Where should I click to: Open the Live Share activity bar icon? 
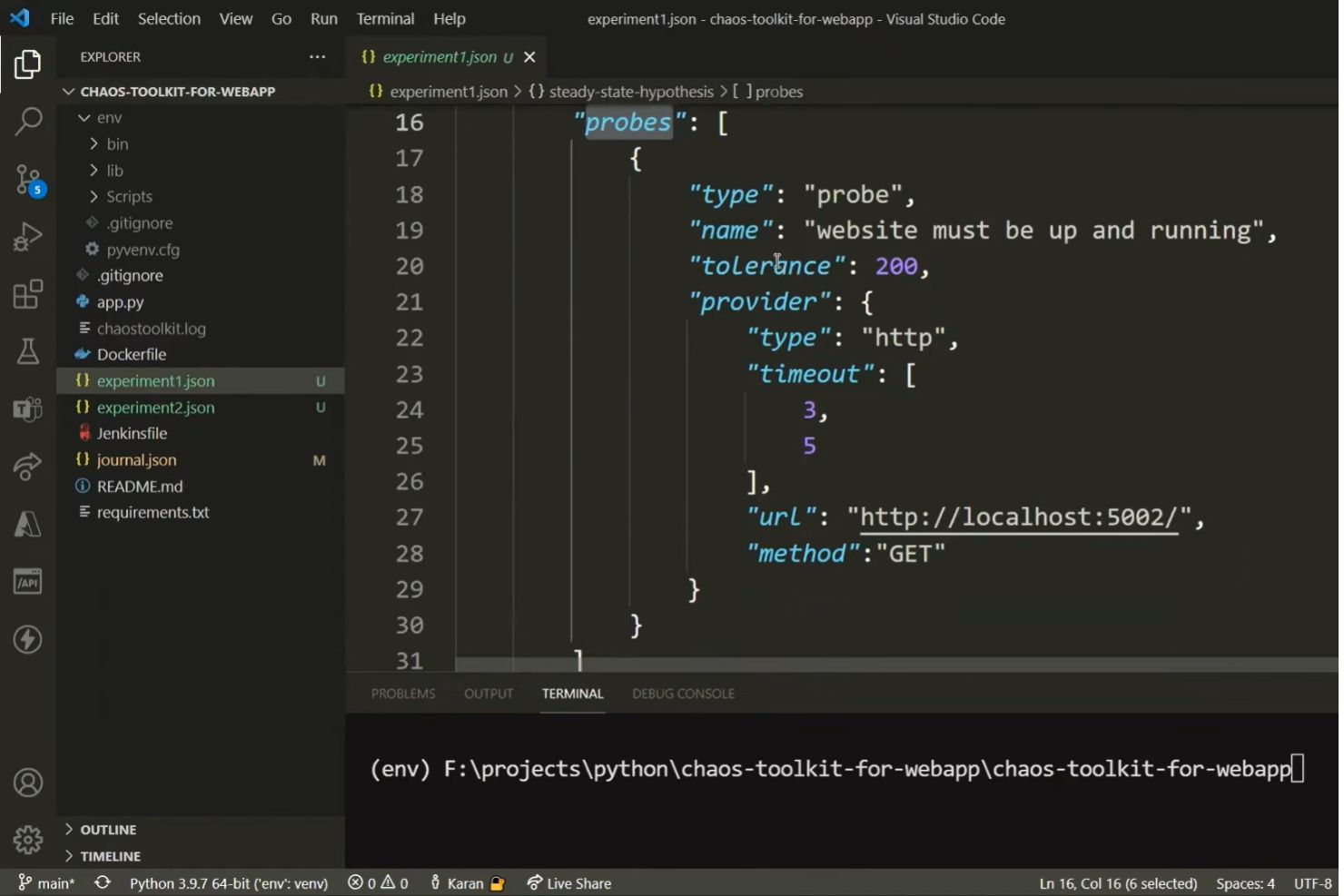(x=28, y=467)
